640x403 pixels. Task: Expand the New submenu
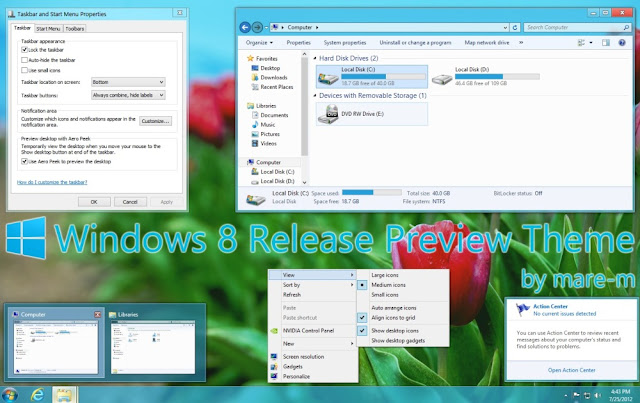click(x=313, y=344)
